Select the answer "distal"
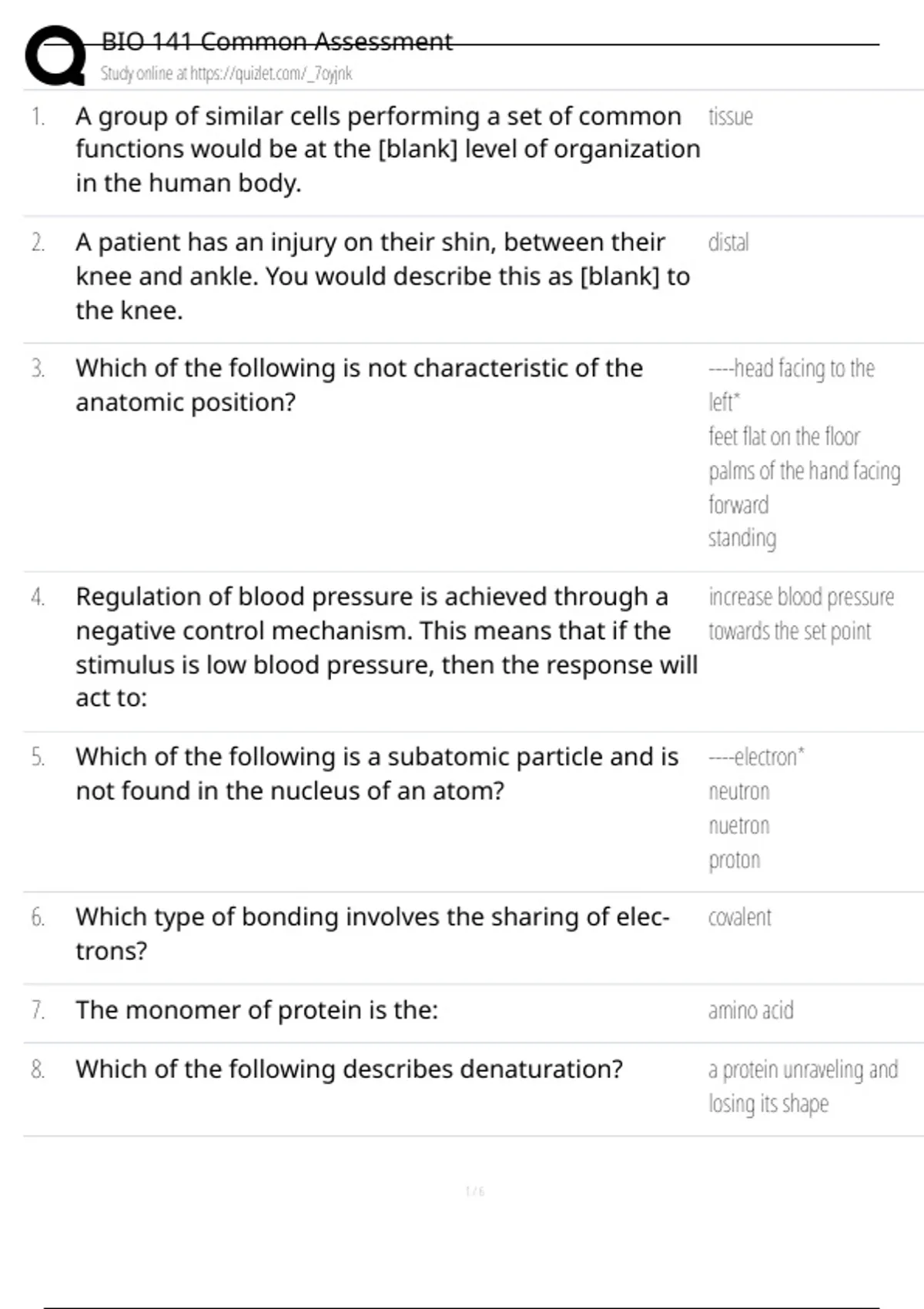 (x=728, y=243)
